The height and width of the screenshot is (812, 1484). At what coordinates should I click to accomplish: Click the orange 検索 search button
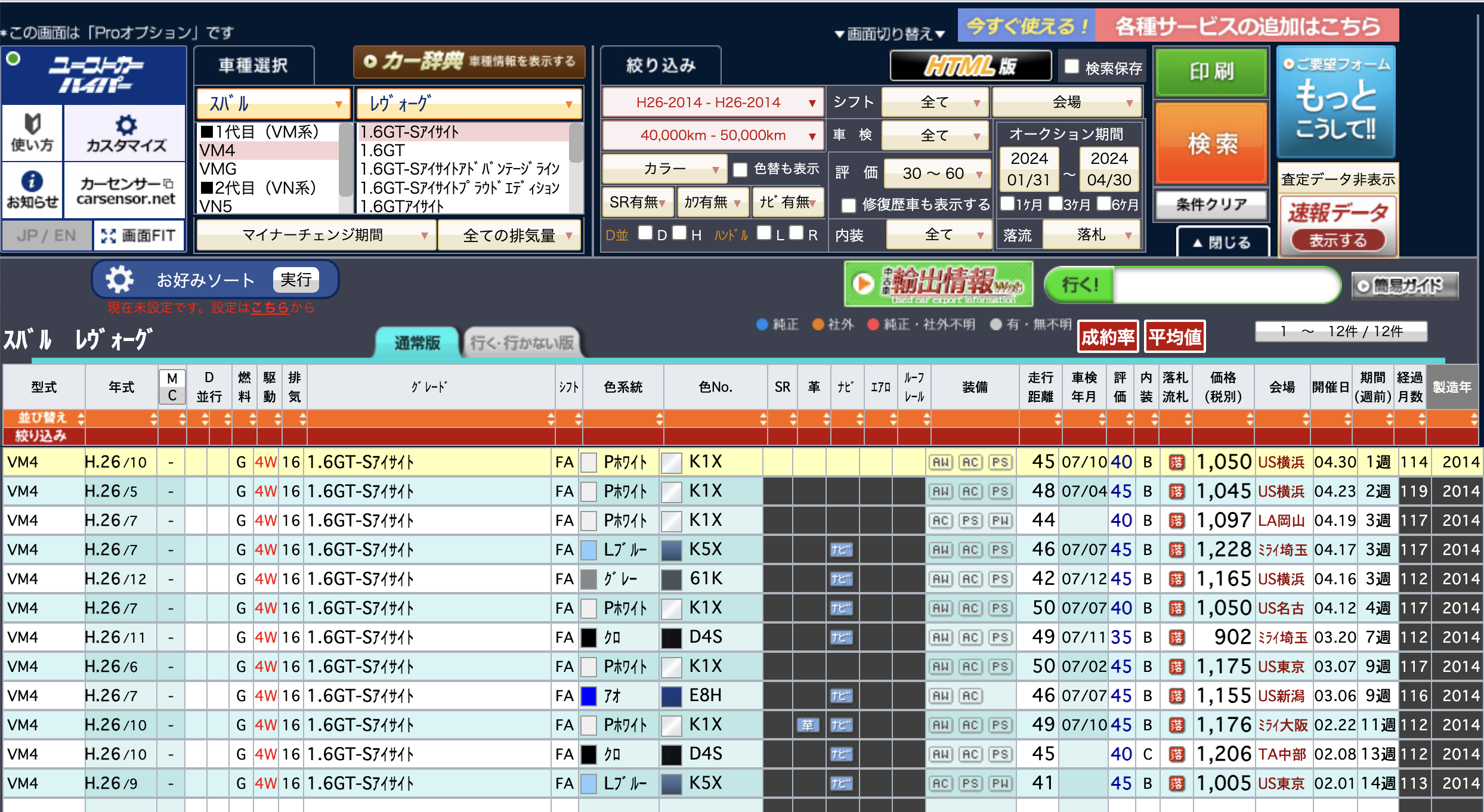pos(1211,143)
